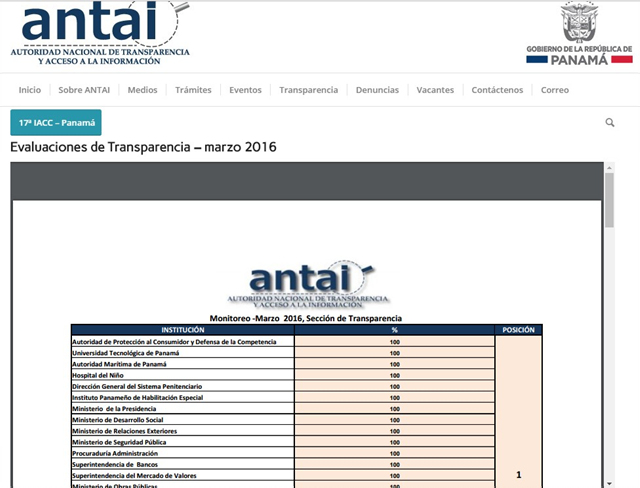This screenshot has width=640, height=488.
Task: Select the Autoridad Marítima de Panamá row
Action: click(x=283, y=364)
